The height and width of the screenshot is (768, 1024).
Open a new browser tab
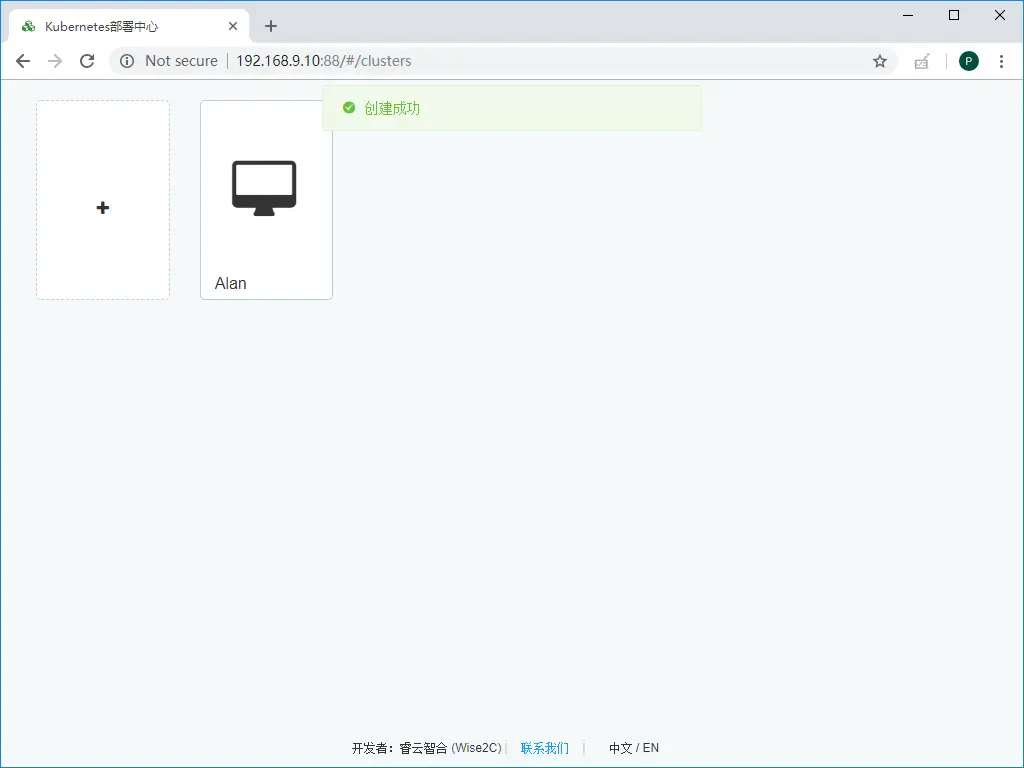270,26
